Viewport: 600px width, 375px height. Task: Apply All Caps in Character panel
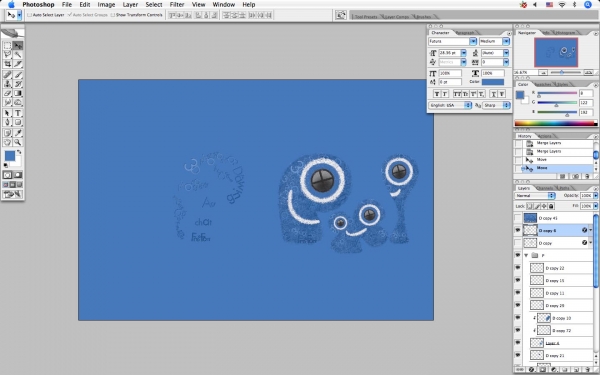coord(457,94)
